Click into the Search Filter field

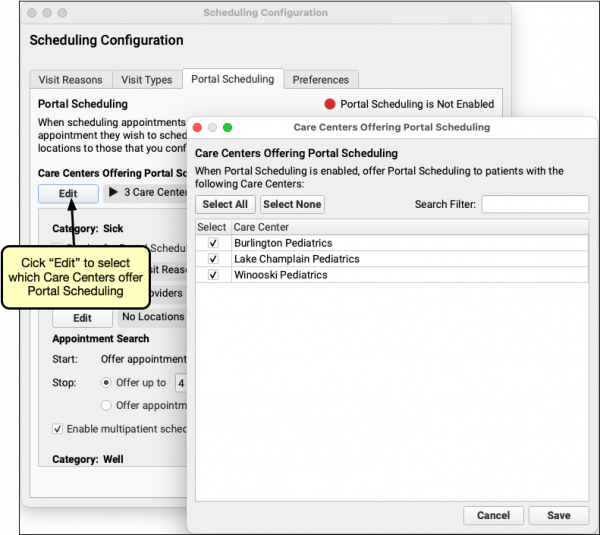[534, 204]
